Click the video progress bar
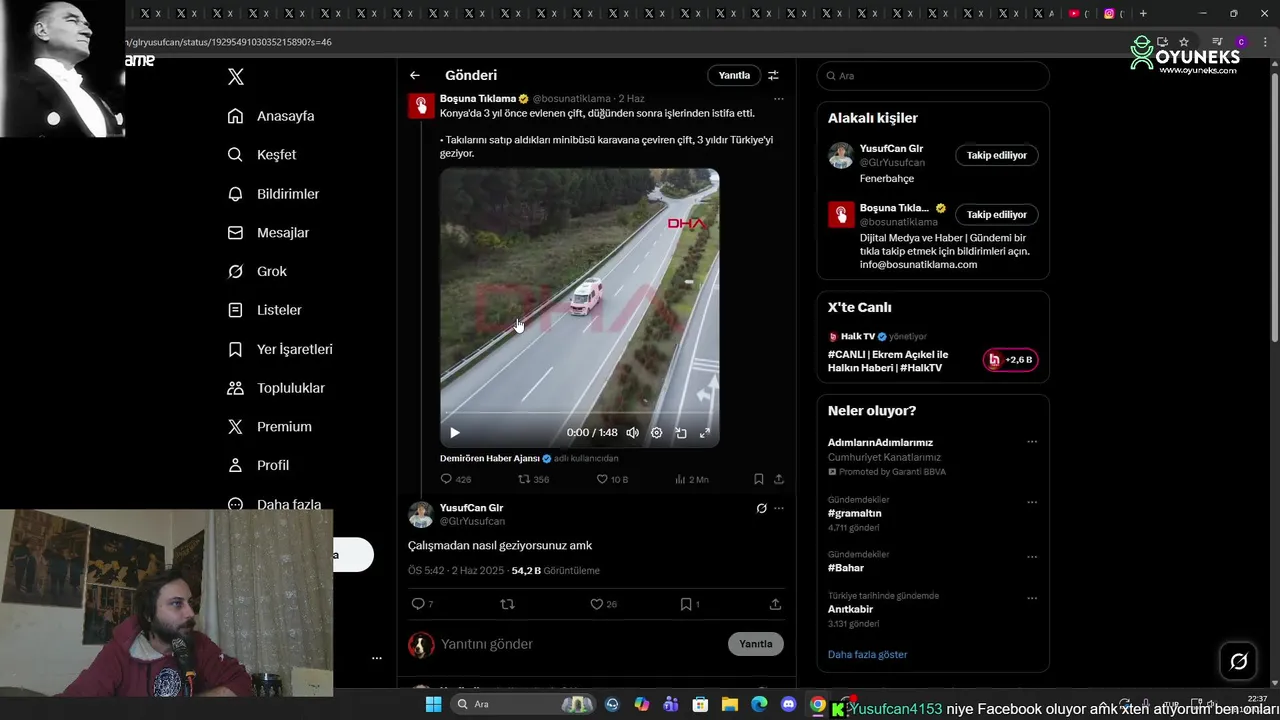 579,414
